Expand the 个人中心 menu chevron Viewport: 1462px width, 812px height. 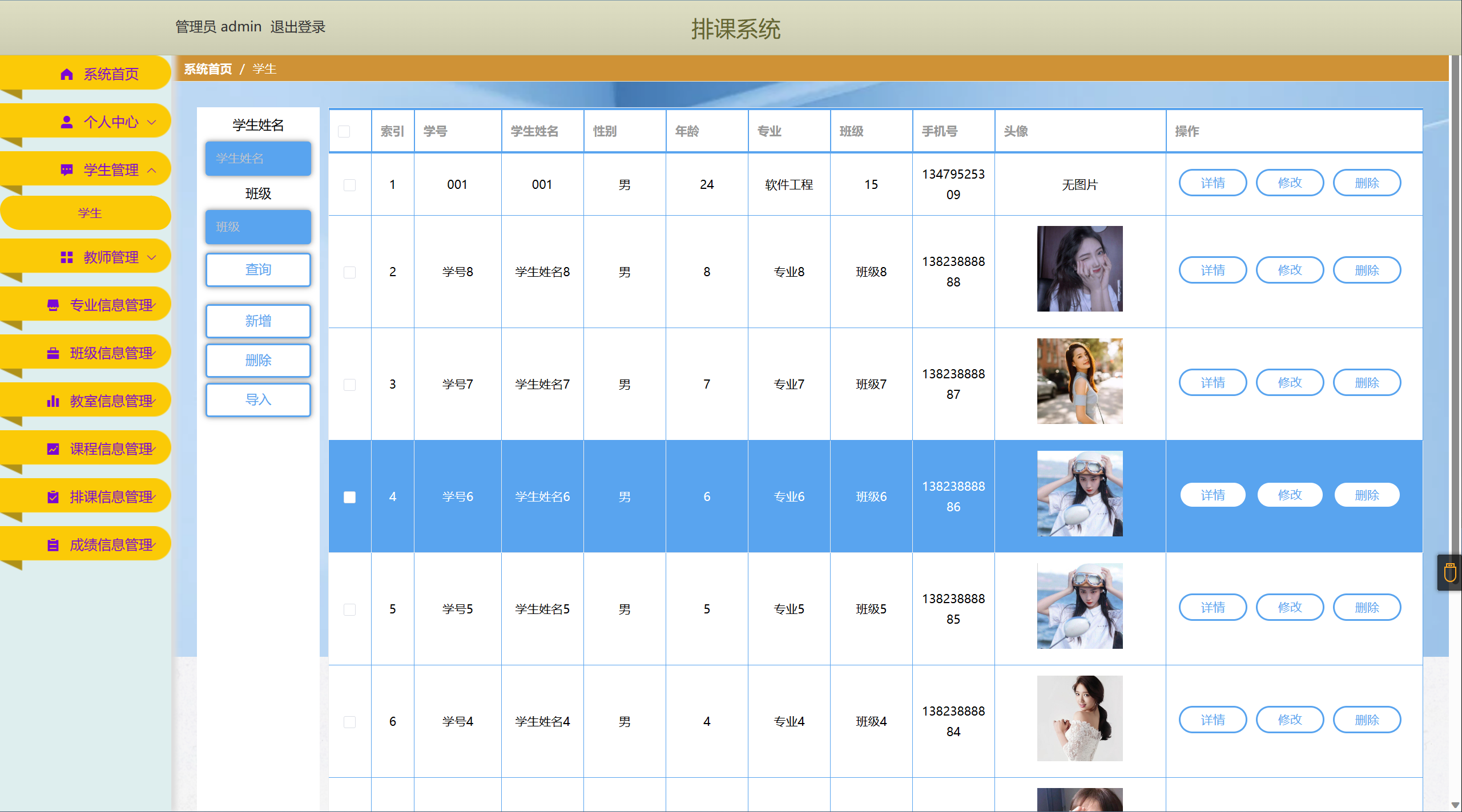152,122
